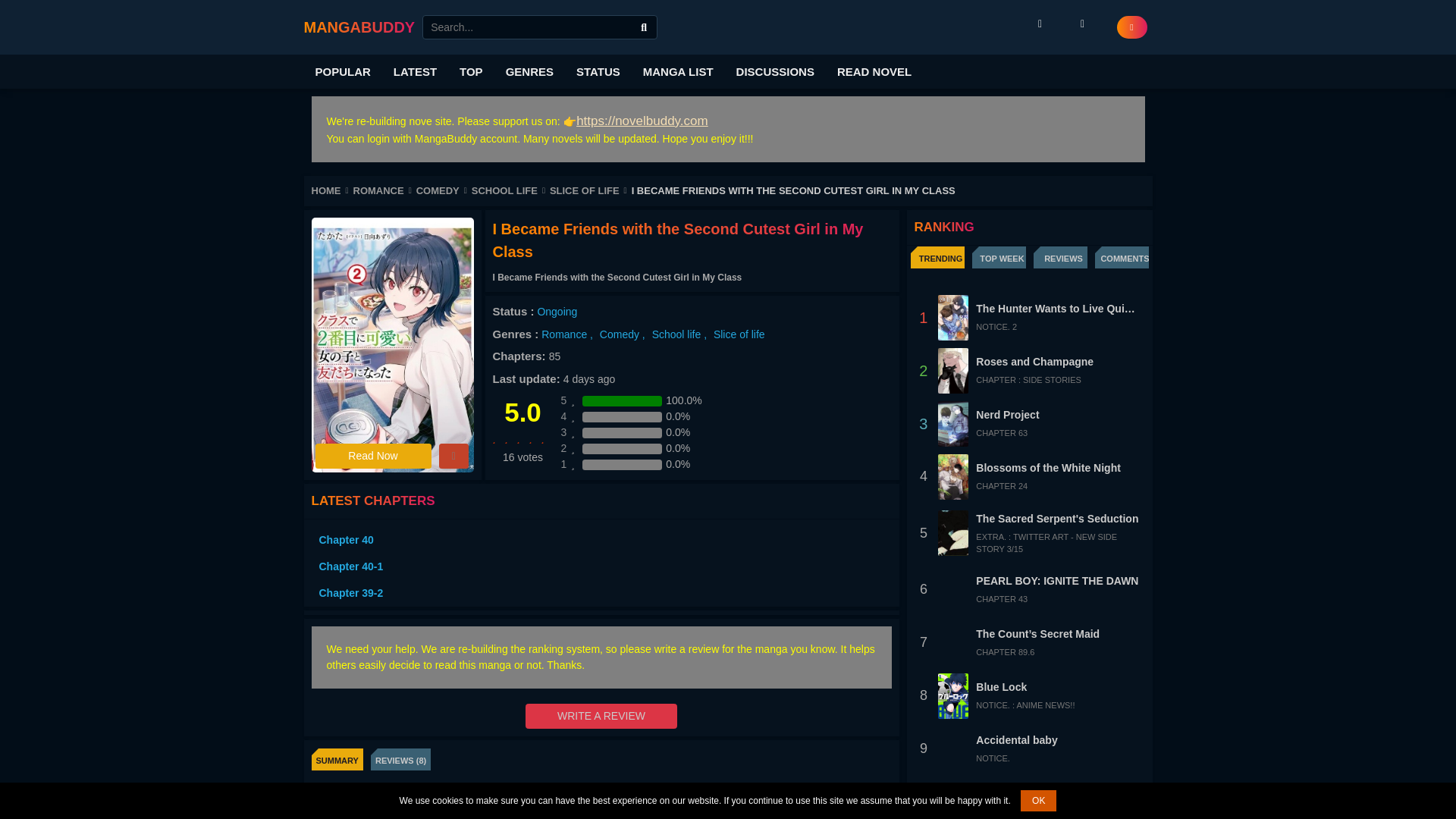
Task: Click the one-star rating bar
Action: click(622, 465)
